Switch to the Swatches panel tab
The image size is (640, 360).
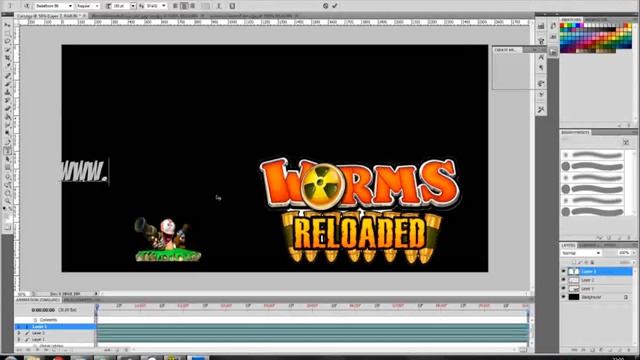[571, 20]
